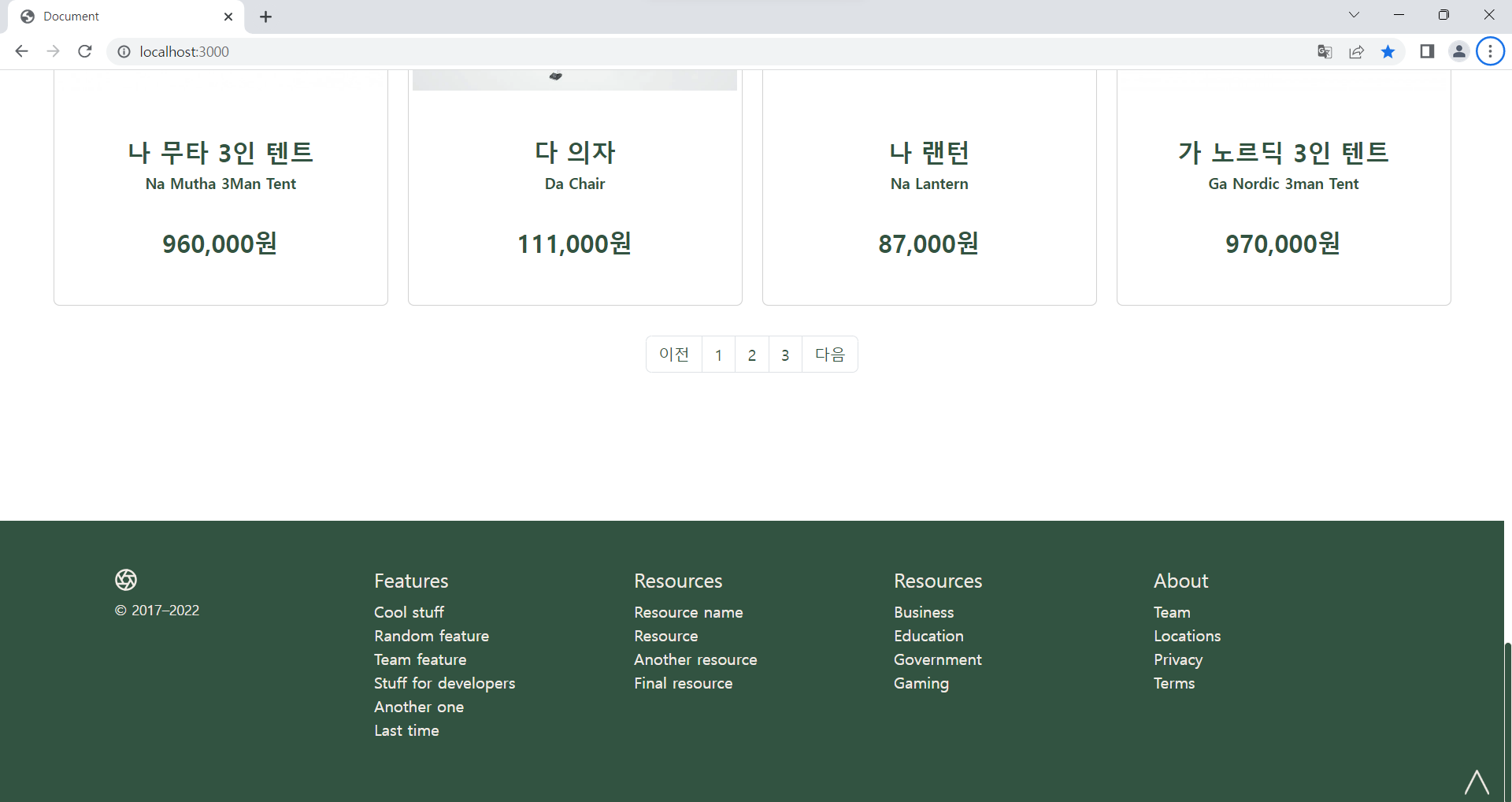
Task: Open the Team feature footer link
Action: point(421,659)
